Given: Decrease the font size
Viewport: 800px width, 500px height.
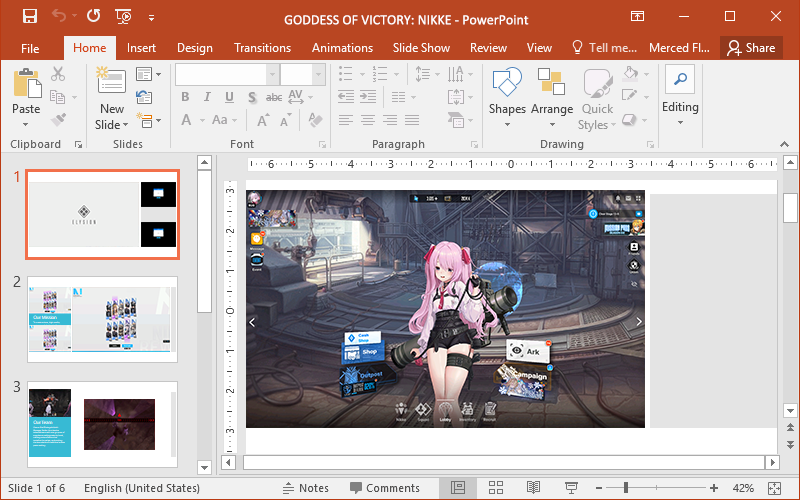Looking at the screenshot, I should pos(285,120).
